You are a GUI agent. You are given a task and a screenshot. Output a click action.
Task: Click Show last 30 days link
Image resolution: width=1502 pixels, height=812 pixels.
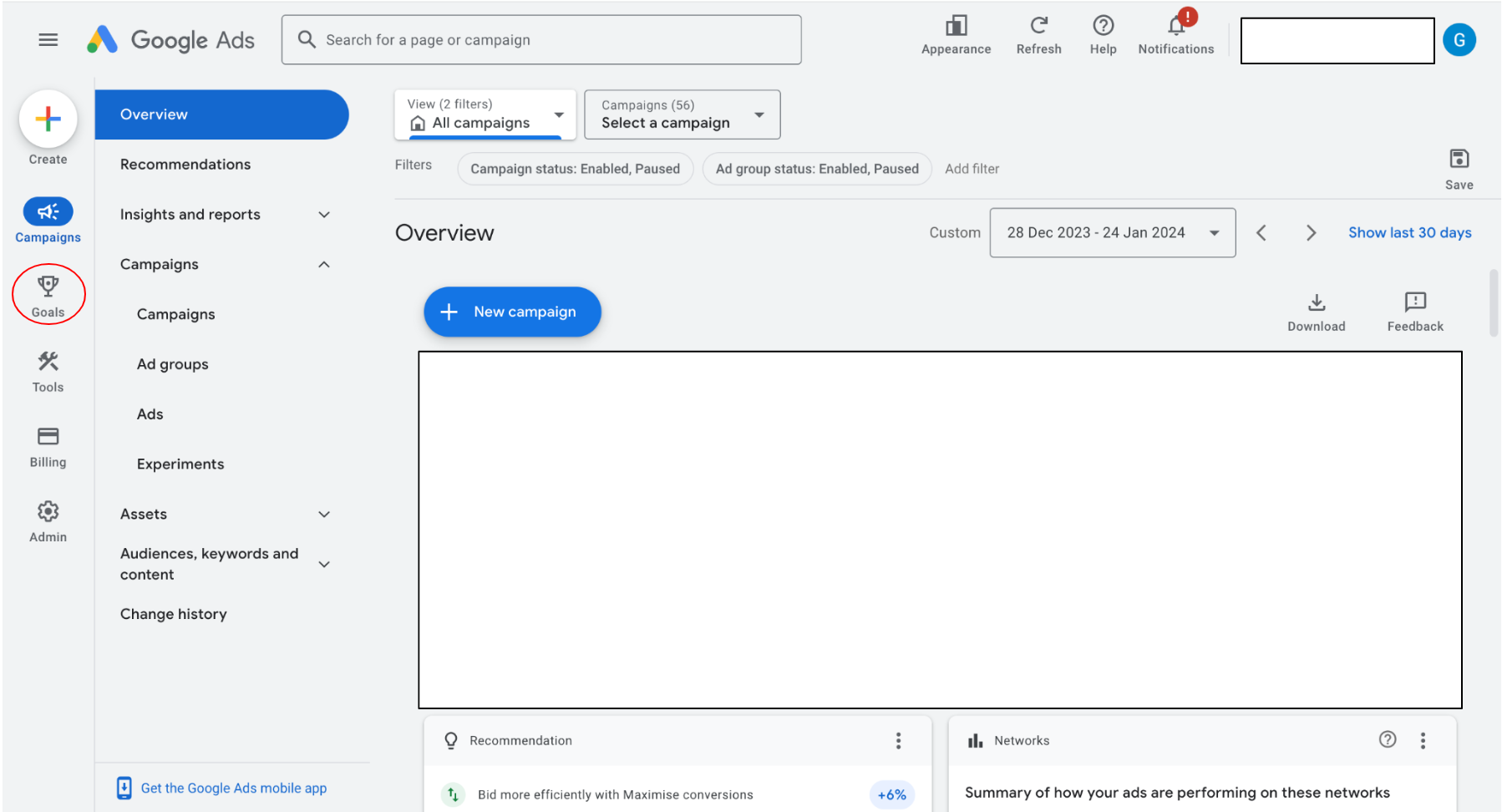click(x=1409, y=233)
